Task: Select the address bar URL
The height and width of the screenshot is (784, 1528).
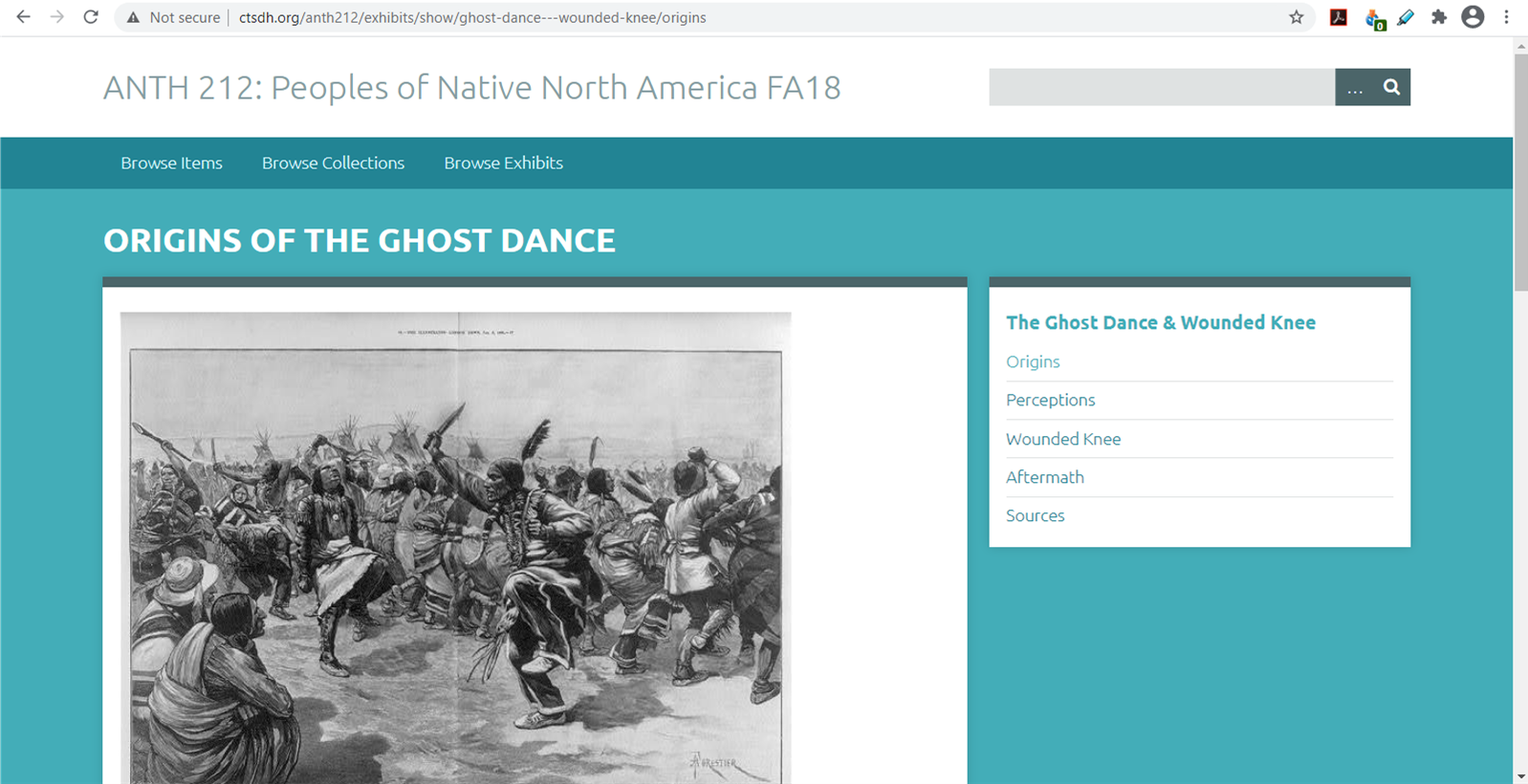Action: 472,17
